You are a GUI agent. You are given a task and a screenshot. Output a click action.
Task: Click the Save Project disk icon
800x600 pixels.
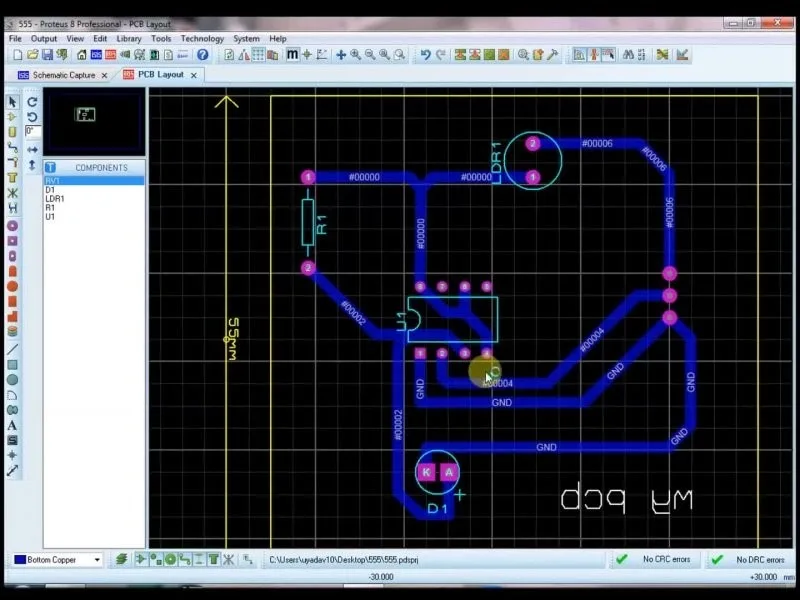[47, 55]
